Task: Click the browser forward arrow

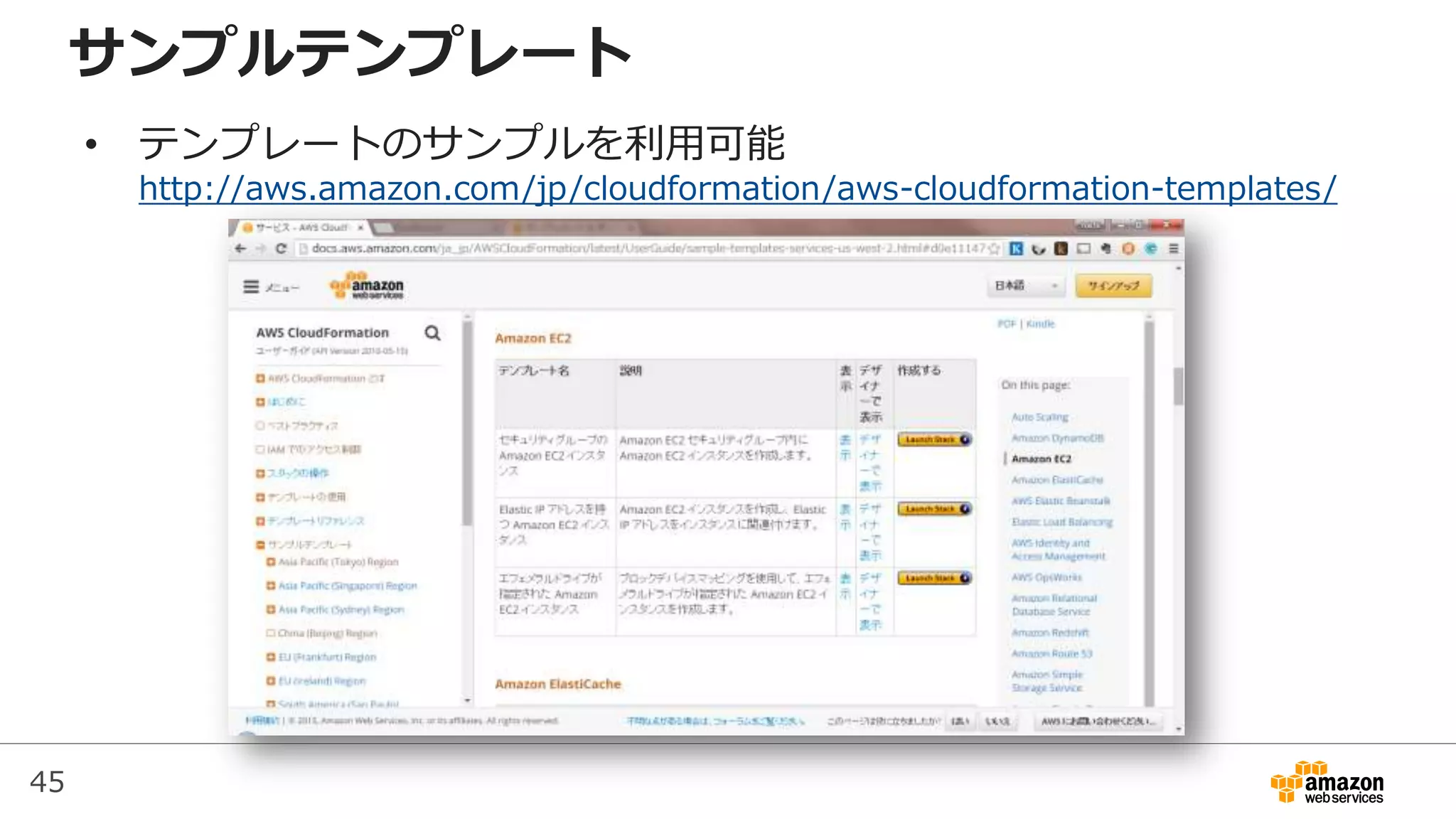Action: [x=260, y=248]
